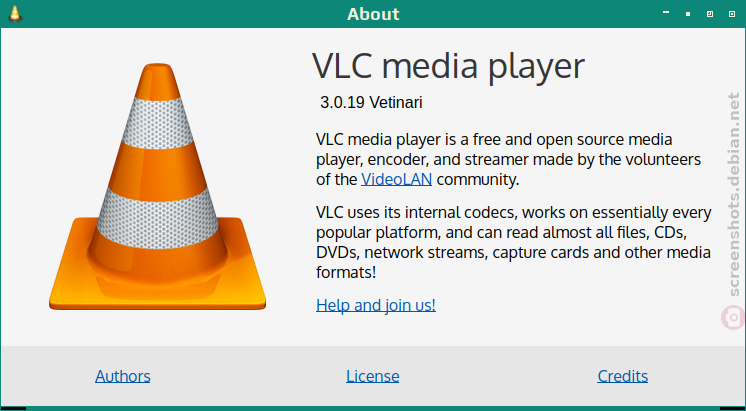Click the paragraph starting 'VLC uses its internal codecs'
The image size is (746, 411).
pos(514,242)
